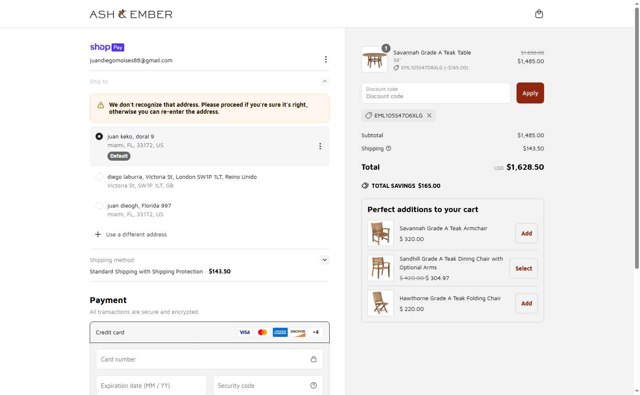
Task: Click the Mastercard icon
Action: (262, 332)
